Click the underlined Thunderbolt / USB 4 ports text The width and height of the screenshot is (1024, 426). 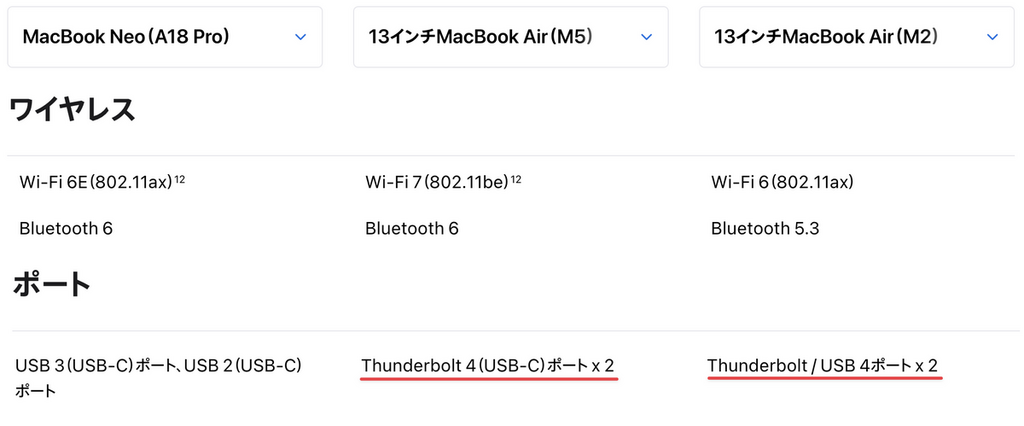tap(822, 366)
